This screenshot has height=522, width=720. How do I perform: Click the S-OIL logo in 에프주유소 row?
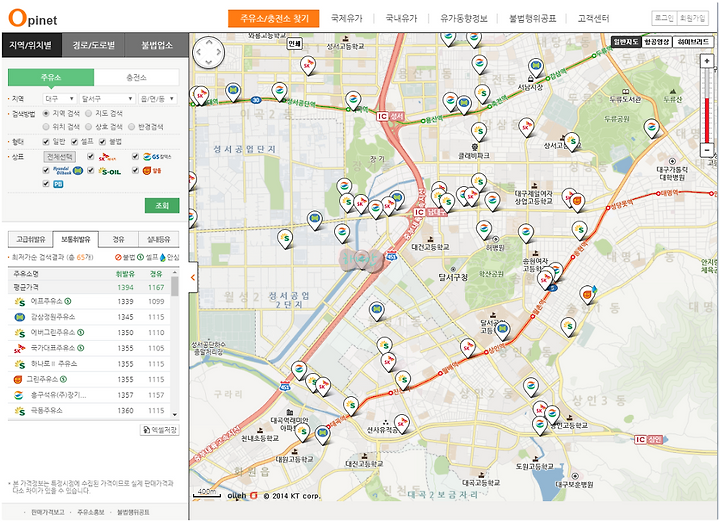pyautogui.click(x=20, y=302)
